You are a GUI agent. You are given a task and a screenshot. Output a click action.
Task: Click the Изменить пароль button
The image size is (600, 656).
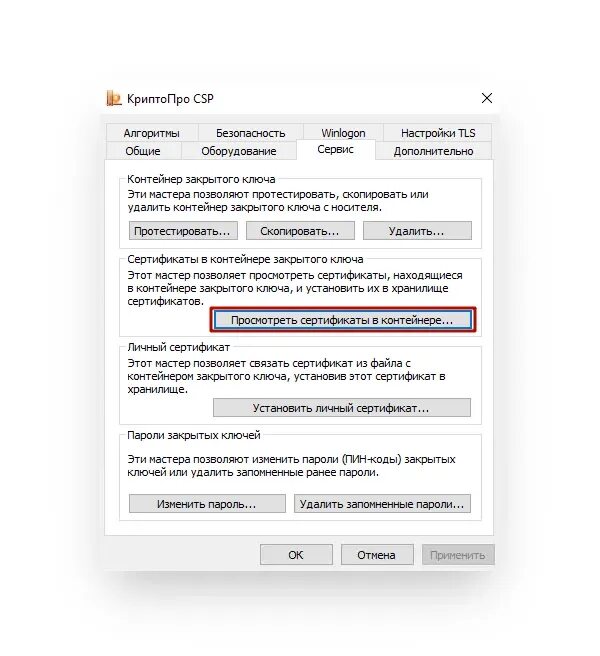207,504
